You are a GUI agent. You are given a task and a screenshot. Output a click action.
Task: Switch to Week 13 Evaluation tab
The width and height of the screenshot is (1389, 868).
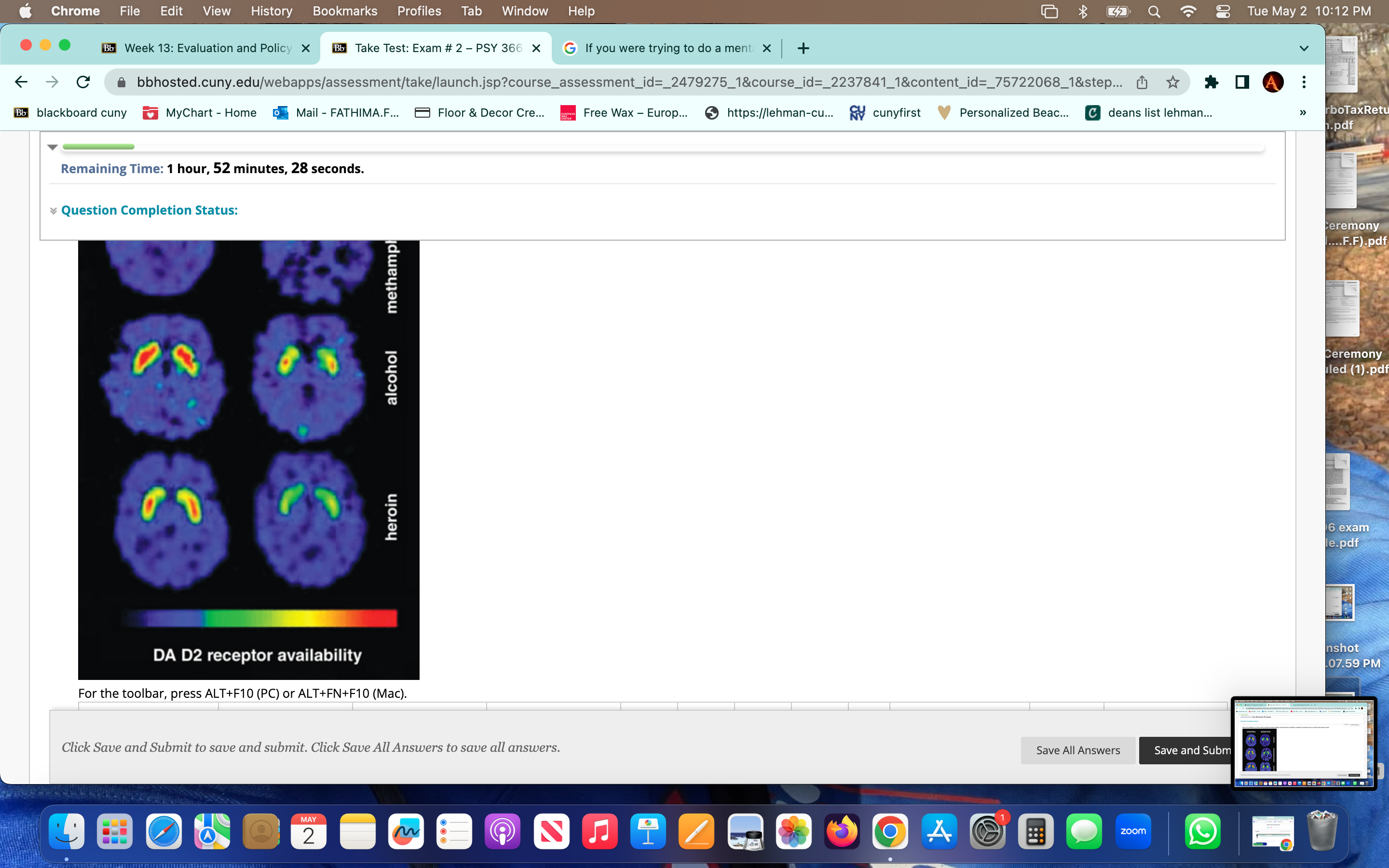(x=206, y=48)
